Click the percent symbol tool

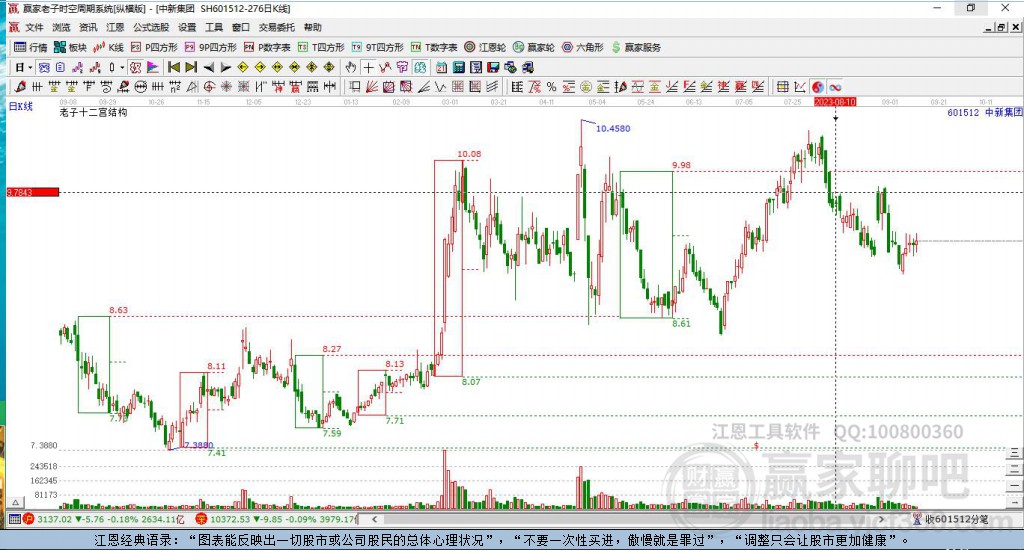tap(551, 86)
